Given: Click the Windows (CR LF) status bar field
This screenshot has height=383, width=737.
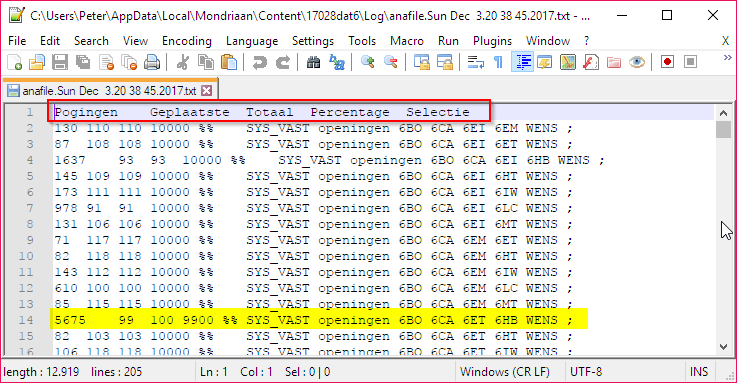Looking at the screenshot, I should pyautogui.click(x=505, y=372).
